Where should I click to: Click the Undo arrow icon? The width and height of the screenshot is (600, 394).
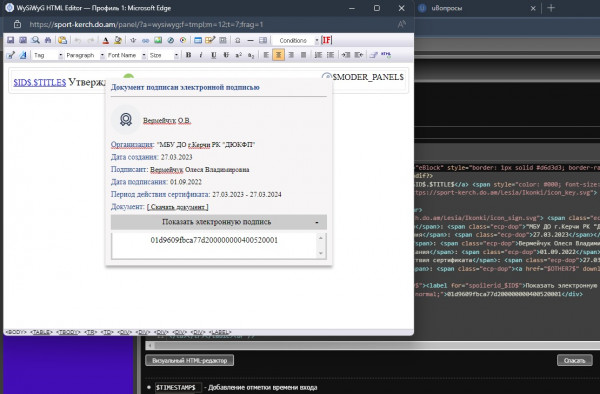pos(78,40)
